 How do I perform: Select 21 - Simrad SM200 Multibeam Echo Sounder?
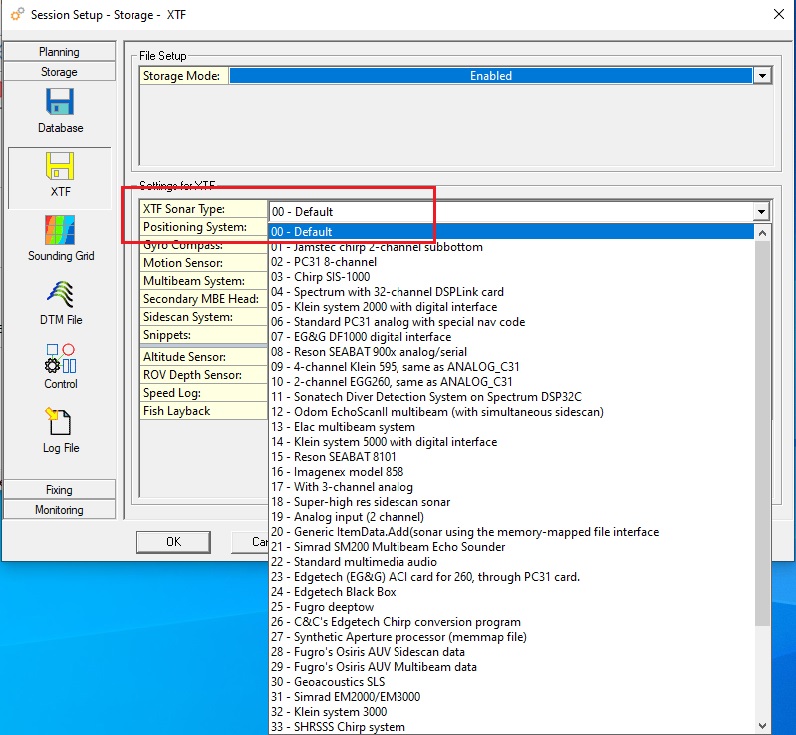point(511,547)
